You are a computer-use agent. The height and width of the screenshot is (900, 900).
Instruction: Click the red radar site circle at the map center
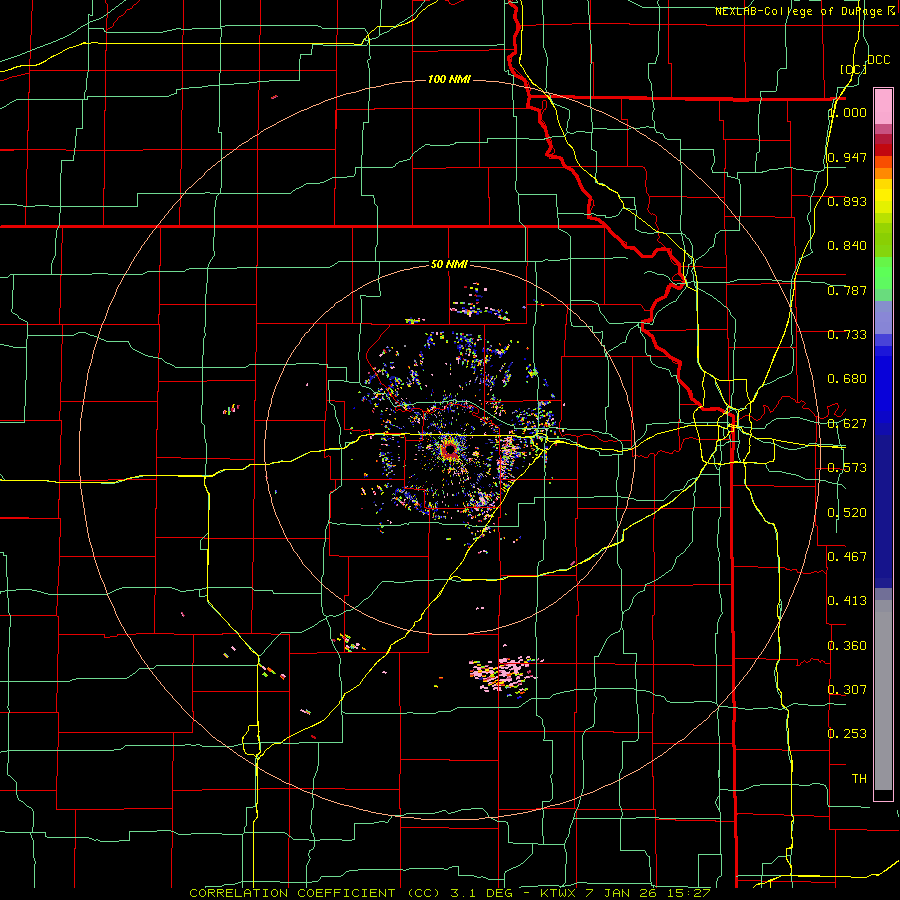(450, 449)
